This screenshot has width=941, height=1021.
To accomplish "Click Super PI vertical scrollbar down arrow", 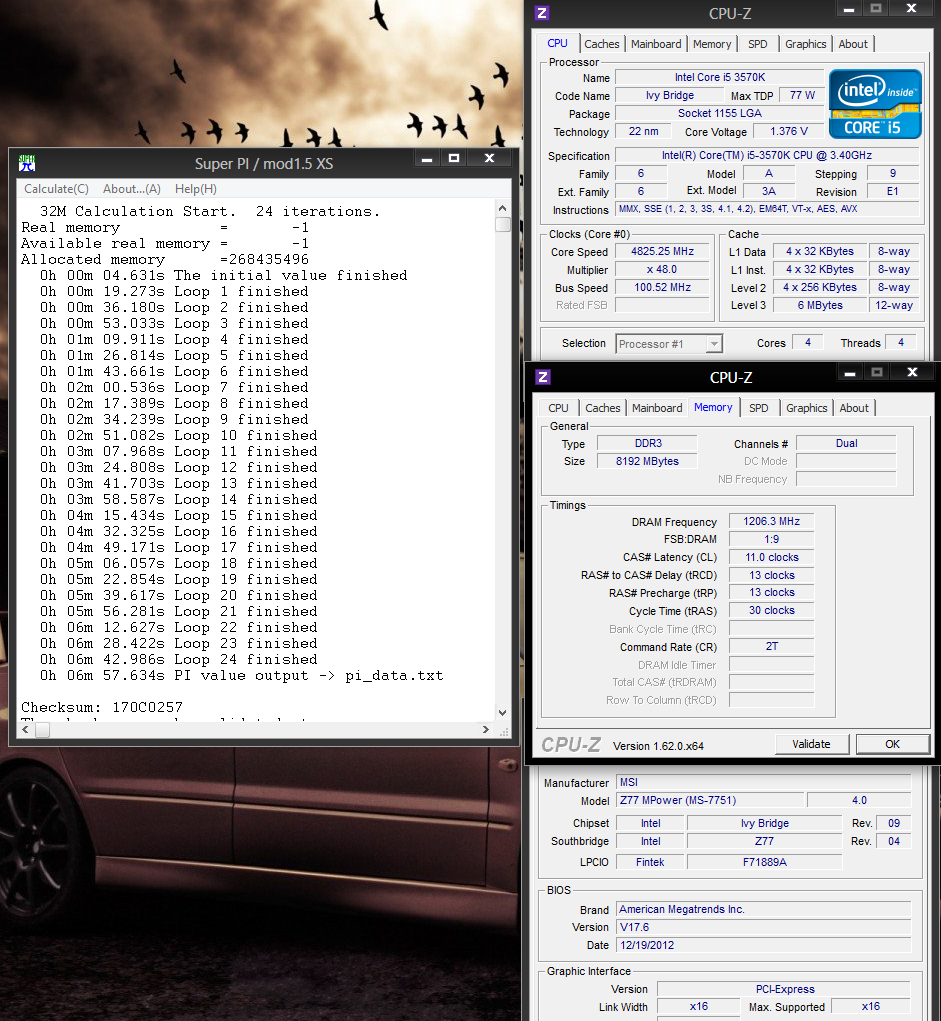I will (502, 713).
